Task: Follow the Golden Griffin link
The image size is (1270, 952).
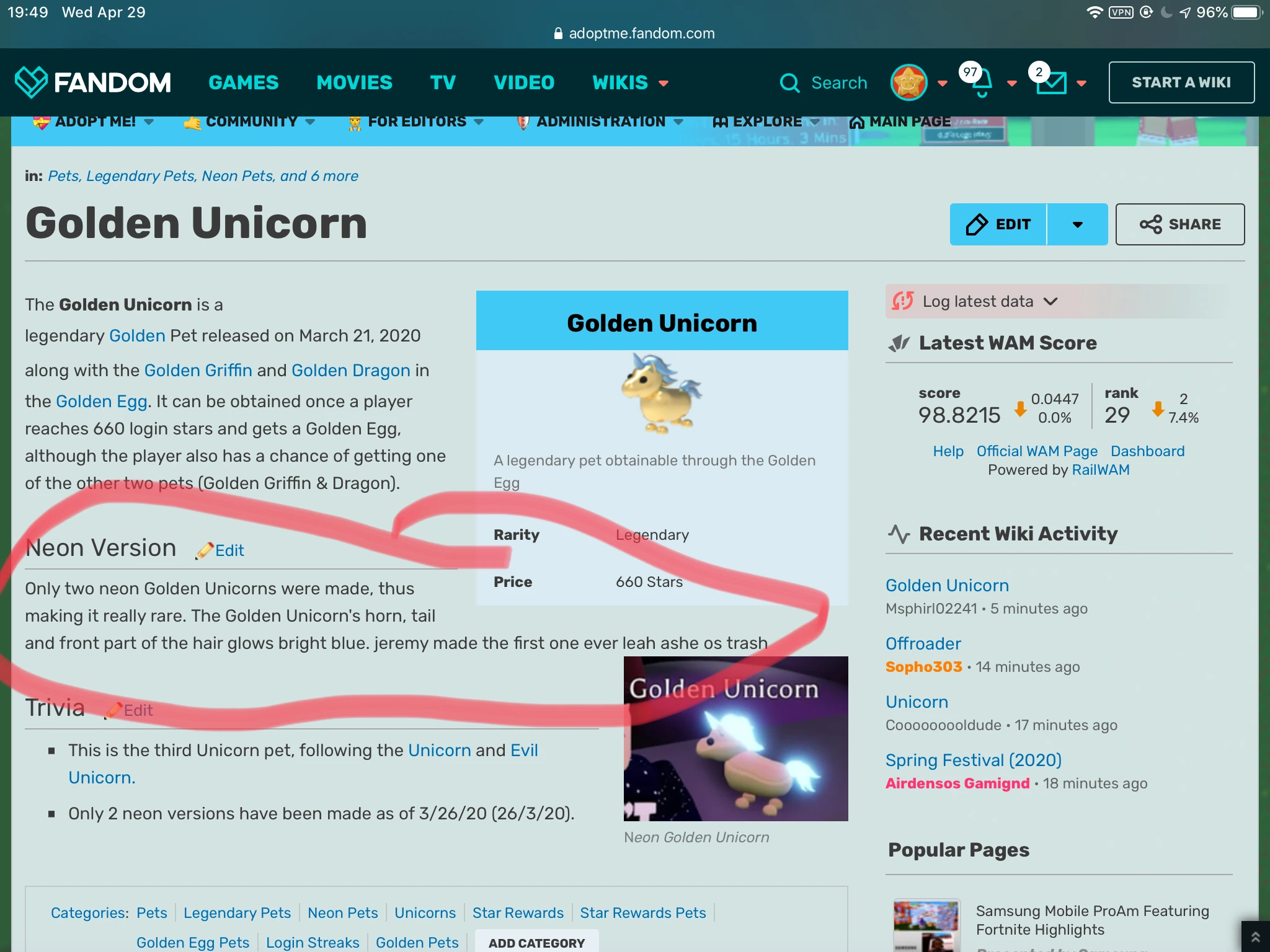Action: click(198, 371)
